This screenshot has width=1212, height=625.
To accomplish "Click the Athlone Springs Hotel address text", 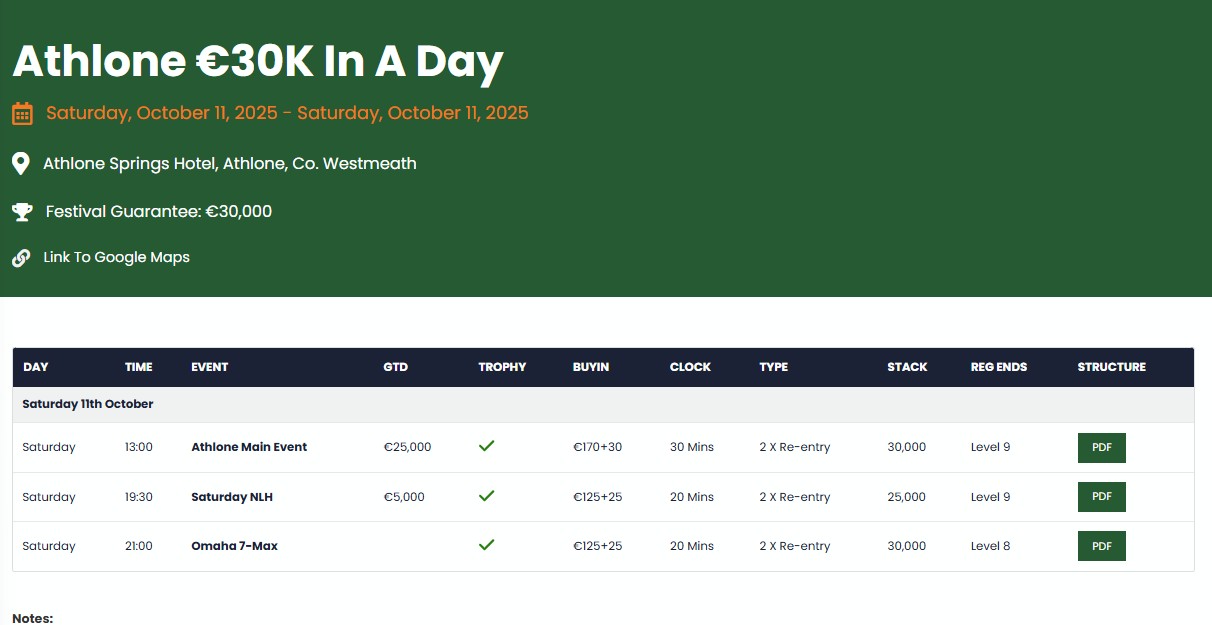I will point(229,163).
